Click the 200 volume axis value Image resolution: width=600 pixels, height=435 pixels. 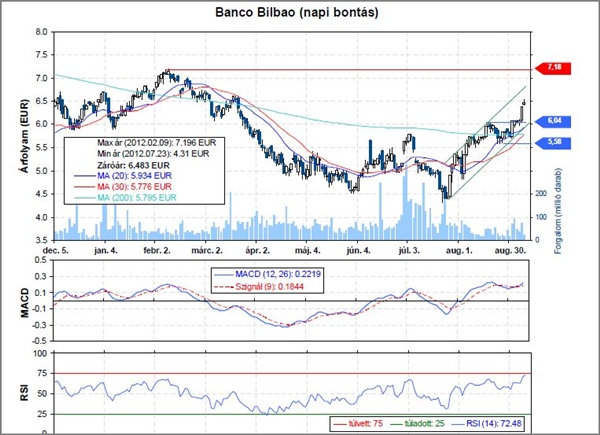pyautogui.click(x=541, y=194)
